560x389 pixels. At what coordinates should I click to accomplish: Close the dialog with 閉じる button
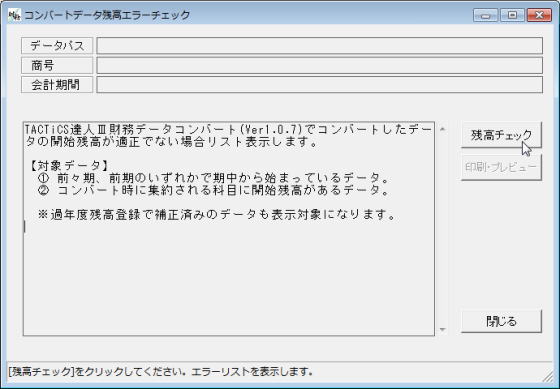coord(501,321)
